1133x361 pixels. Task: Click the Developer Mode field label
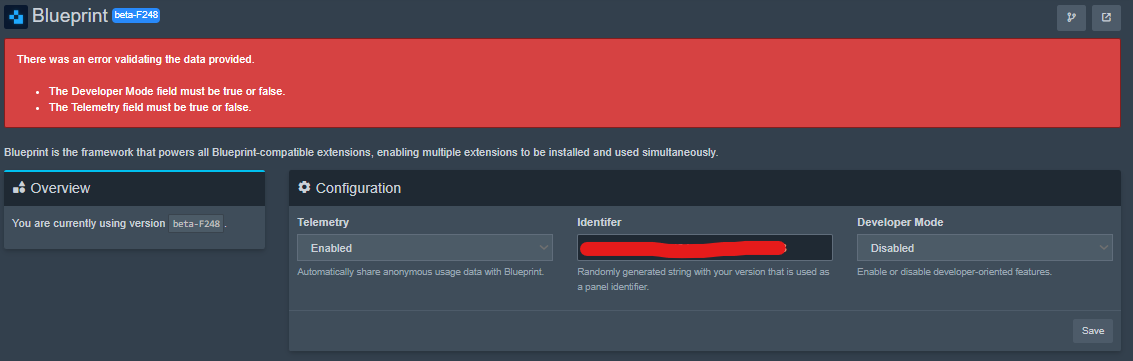coord(900,222)
